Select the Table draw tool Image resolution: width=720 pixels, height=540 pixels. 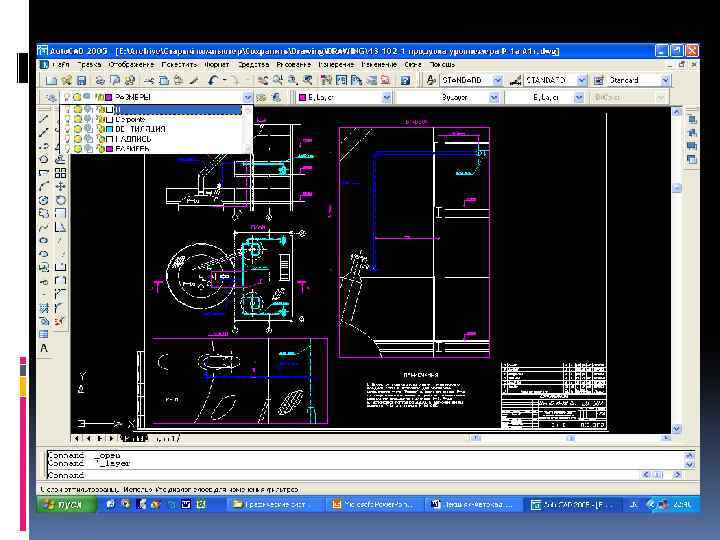pyautogui.click(x=44, y=335)
